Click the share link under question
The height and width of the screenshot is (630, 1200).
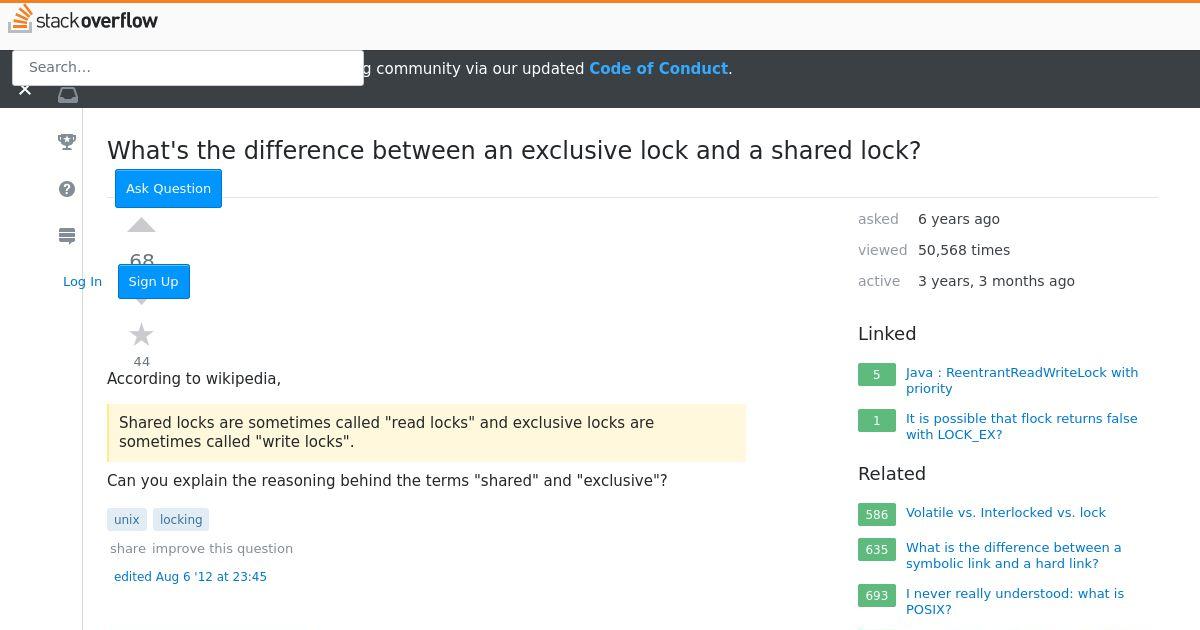coord(128,548)
